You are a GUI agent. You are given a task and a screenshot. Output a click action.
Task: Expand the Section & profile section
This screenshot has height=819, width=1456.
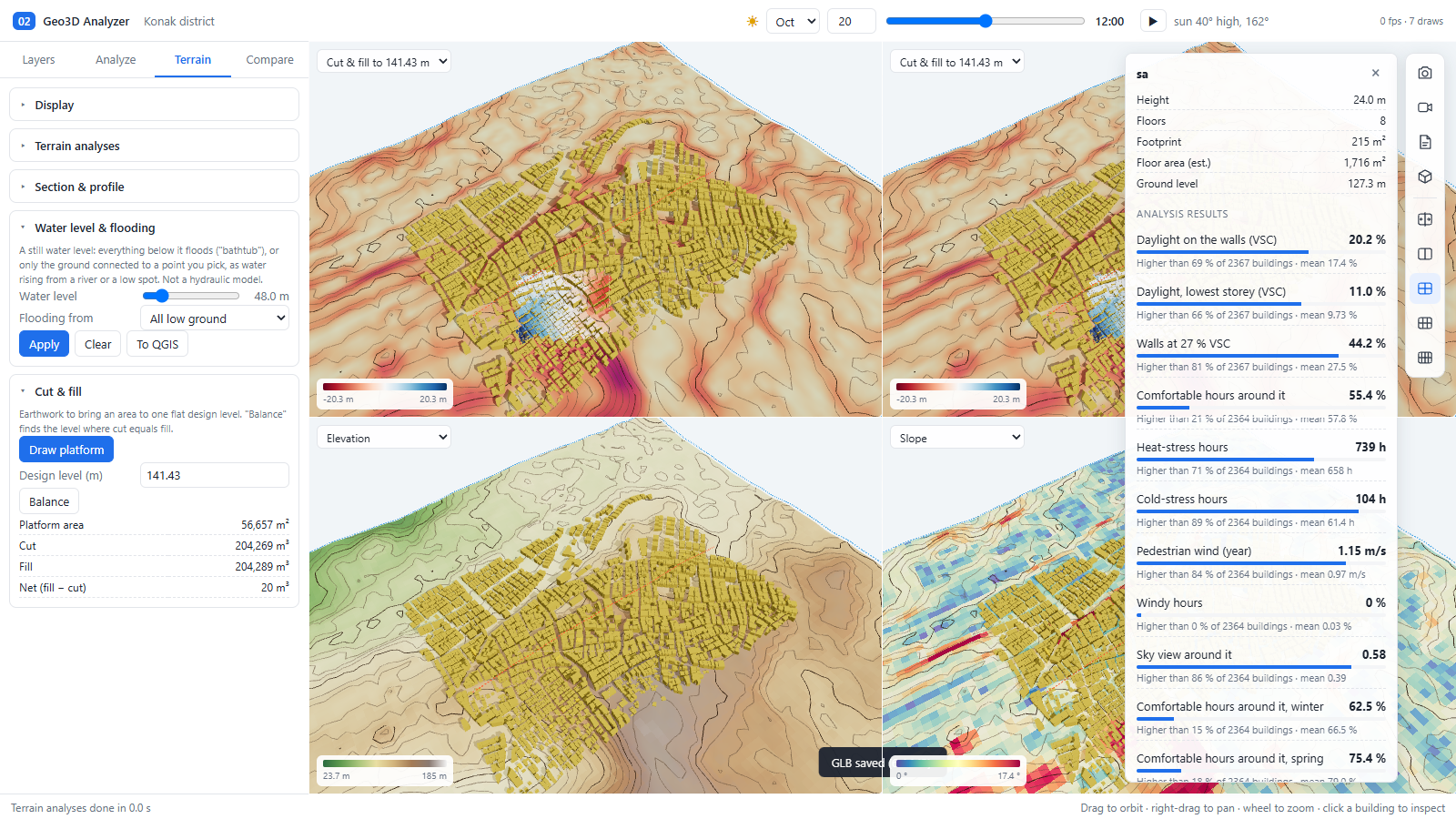[x=154, y=187]
